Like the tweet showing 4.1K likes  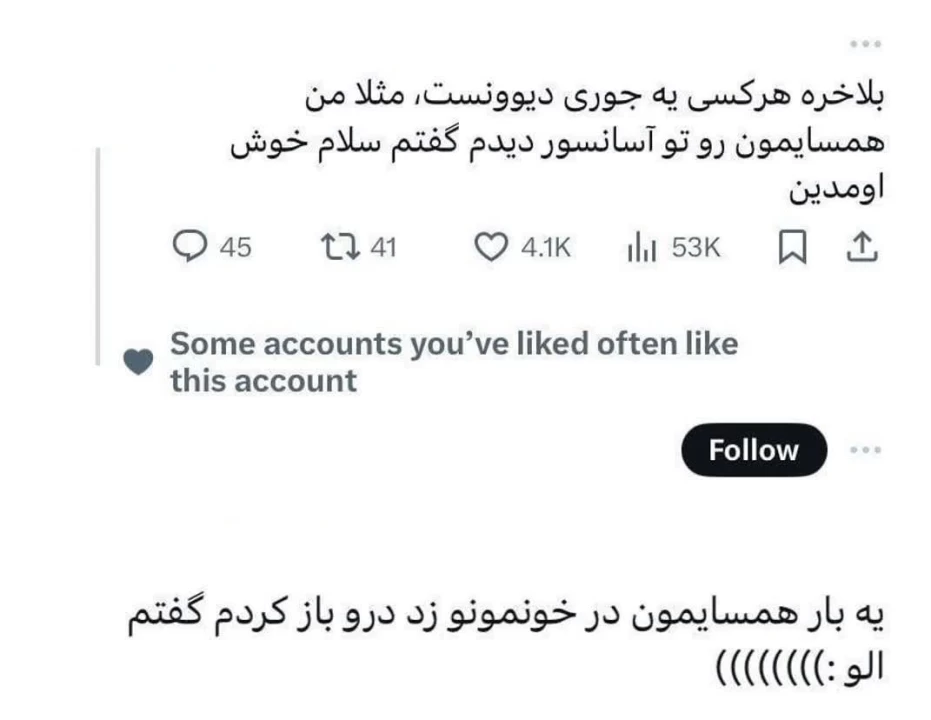[x=491, y=246]
